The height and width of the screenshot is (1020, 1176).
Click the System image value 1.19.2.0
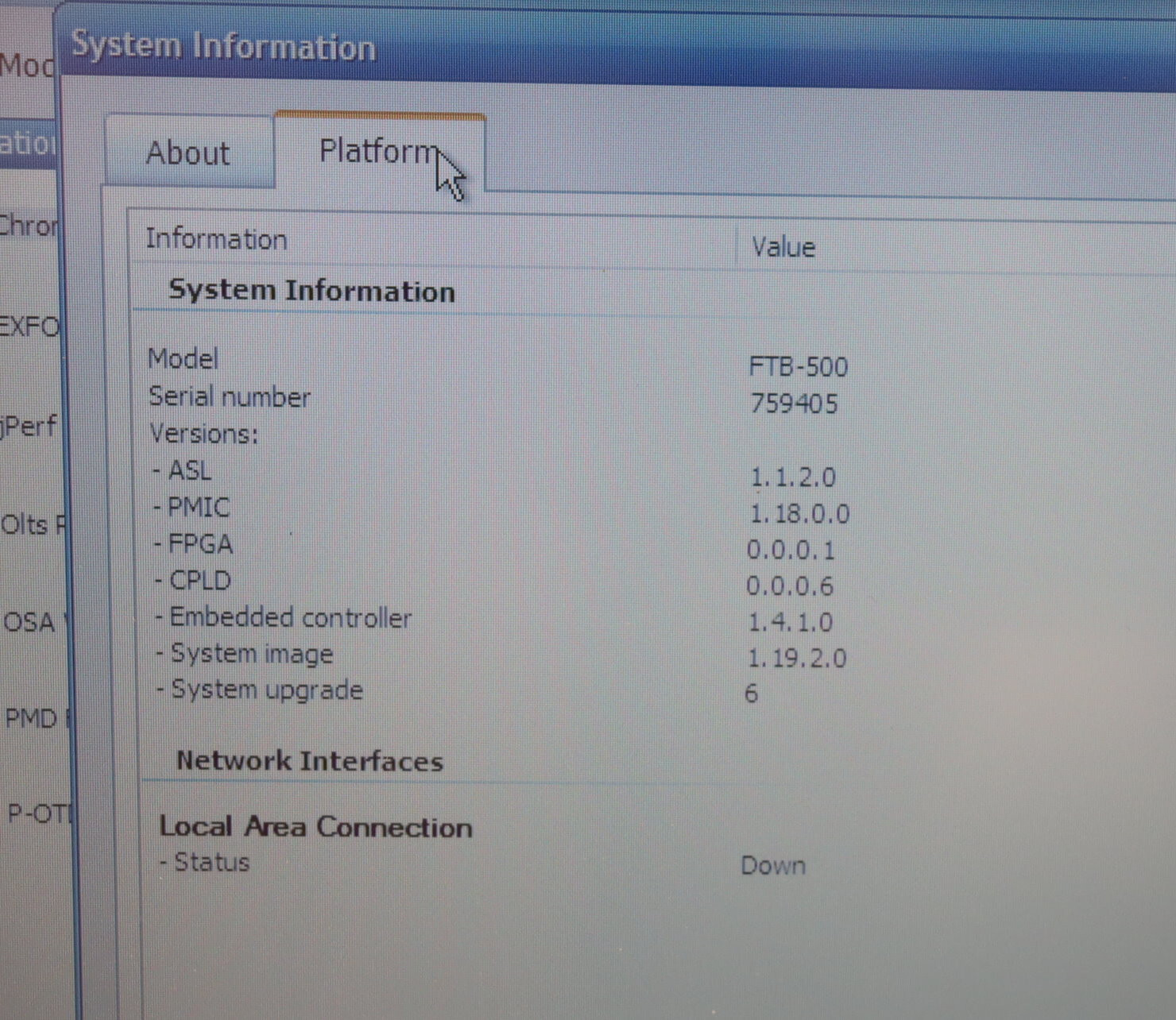(x=797, y=658)
